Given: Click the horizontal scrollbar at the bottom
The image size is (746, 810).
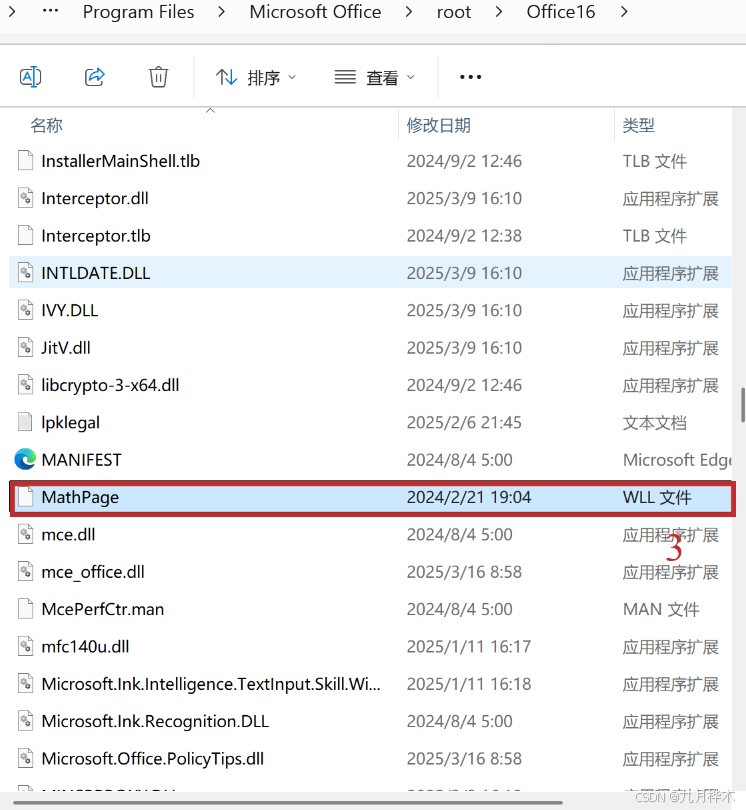Looking at the screenshot, I should click(287, 803).
